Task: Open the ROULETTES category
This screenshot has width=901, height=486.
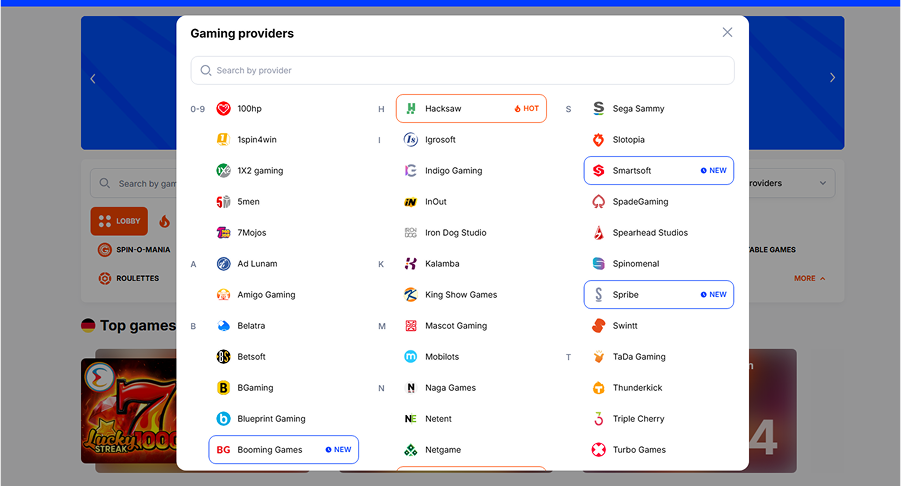Action: (x=129, y=279)
